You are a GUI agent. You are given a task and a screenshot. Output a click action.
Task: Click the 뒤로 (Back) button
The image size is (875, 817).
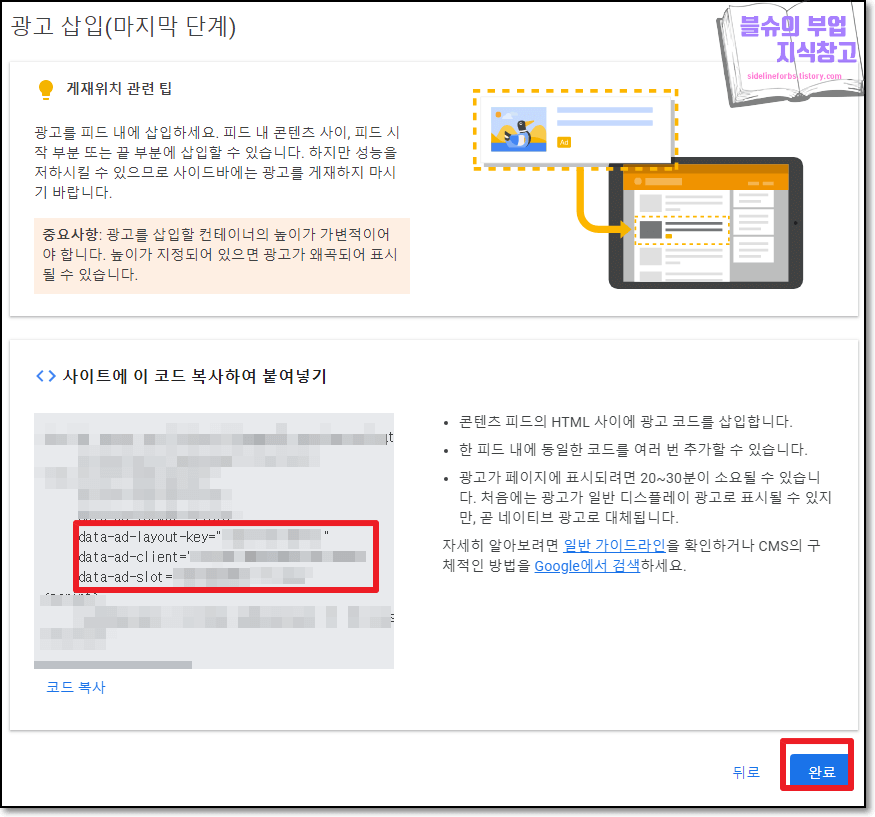point(746,772)
